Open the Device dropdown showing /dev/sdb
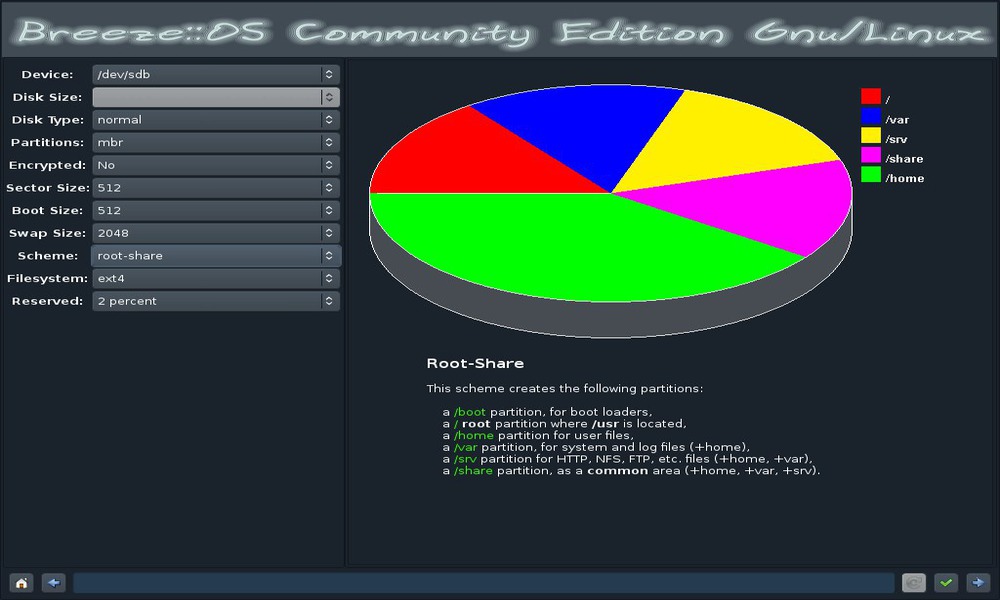The width and height of the screenshot is (1000, 600). (x=215, y=74)
